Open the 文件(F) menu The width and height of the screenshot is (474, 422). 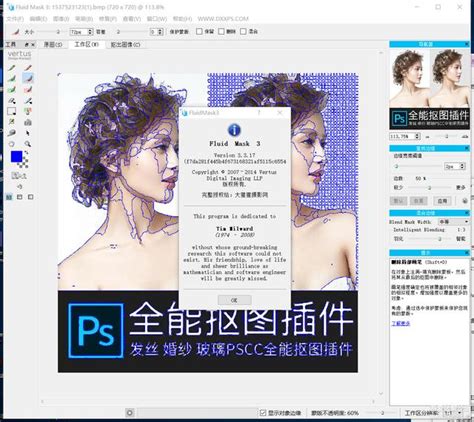(15, 19)
